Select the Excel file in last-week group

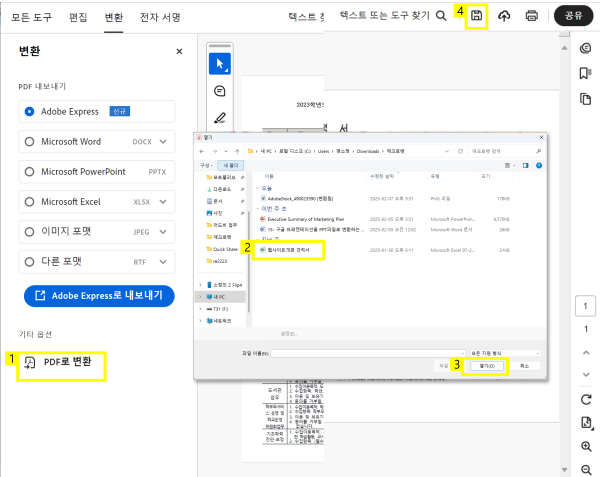point(289,250)
